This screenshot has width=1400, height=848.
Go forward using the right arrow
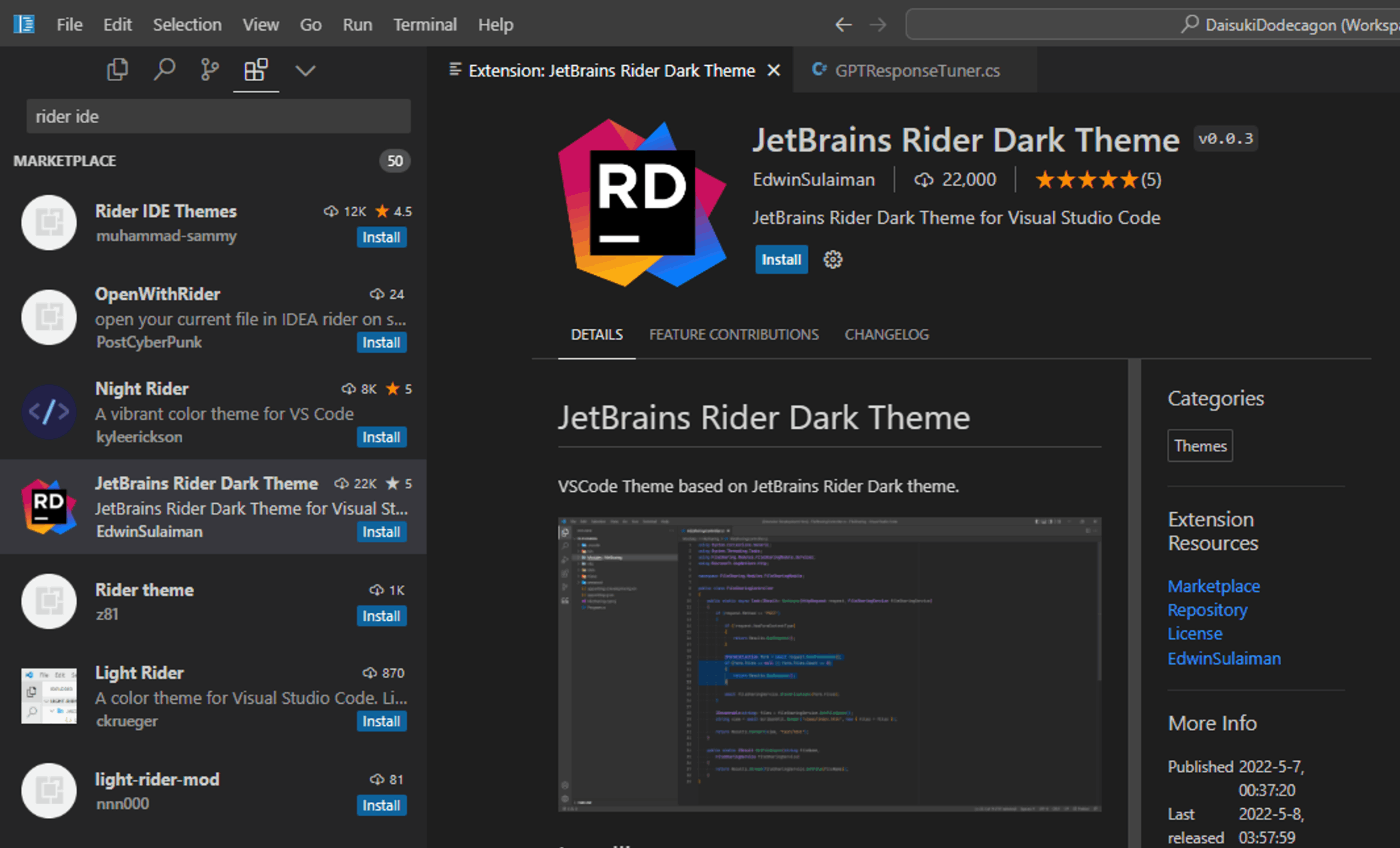878,24
